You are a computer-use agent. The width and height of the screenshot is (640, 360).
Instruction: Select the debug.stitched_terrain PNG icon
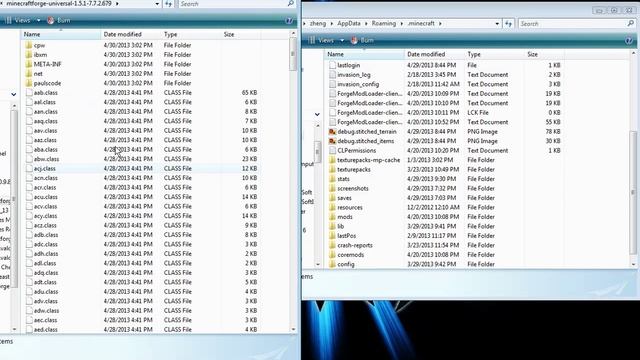(332, 132)
